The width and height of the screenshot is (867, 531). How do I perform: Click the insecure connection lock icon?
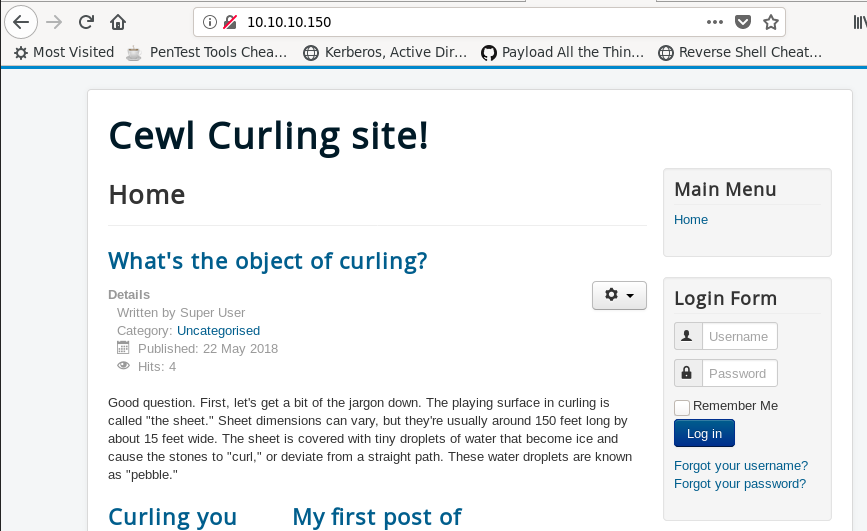230,22
